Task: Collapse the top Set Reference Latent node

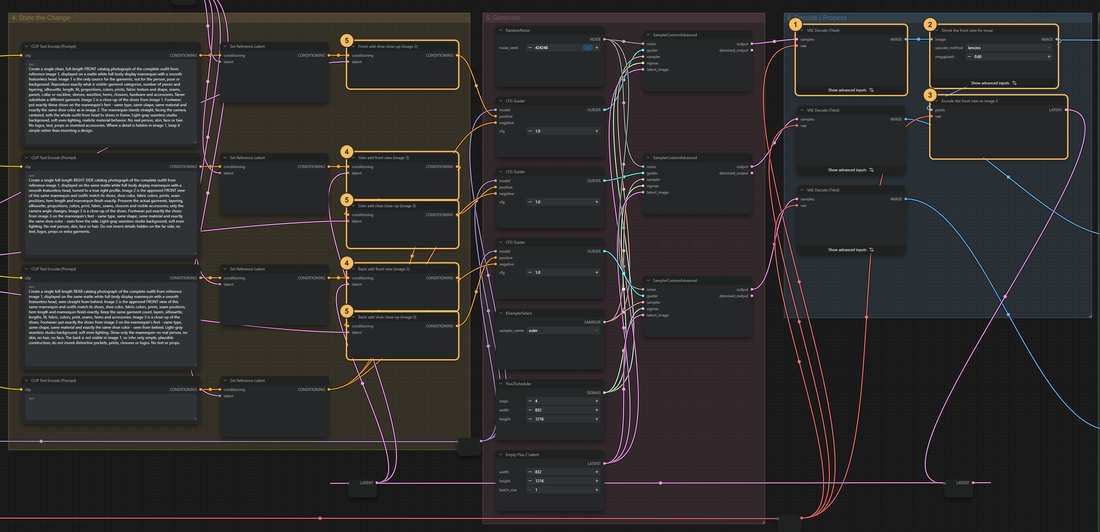Action: (224, 46)
